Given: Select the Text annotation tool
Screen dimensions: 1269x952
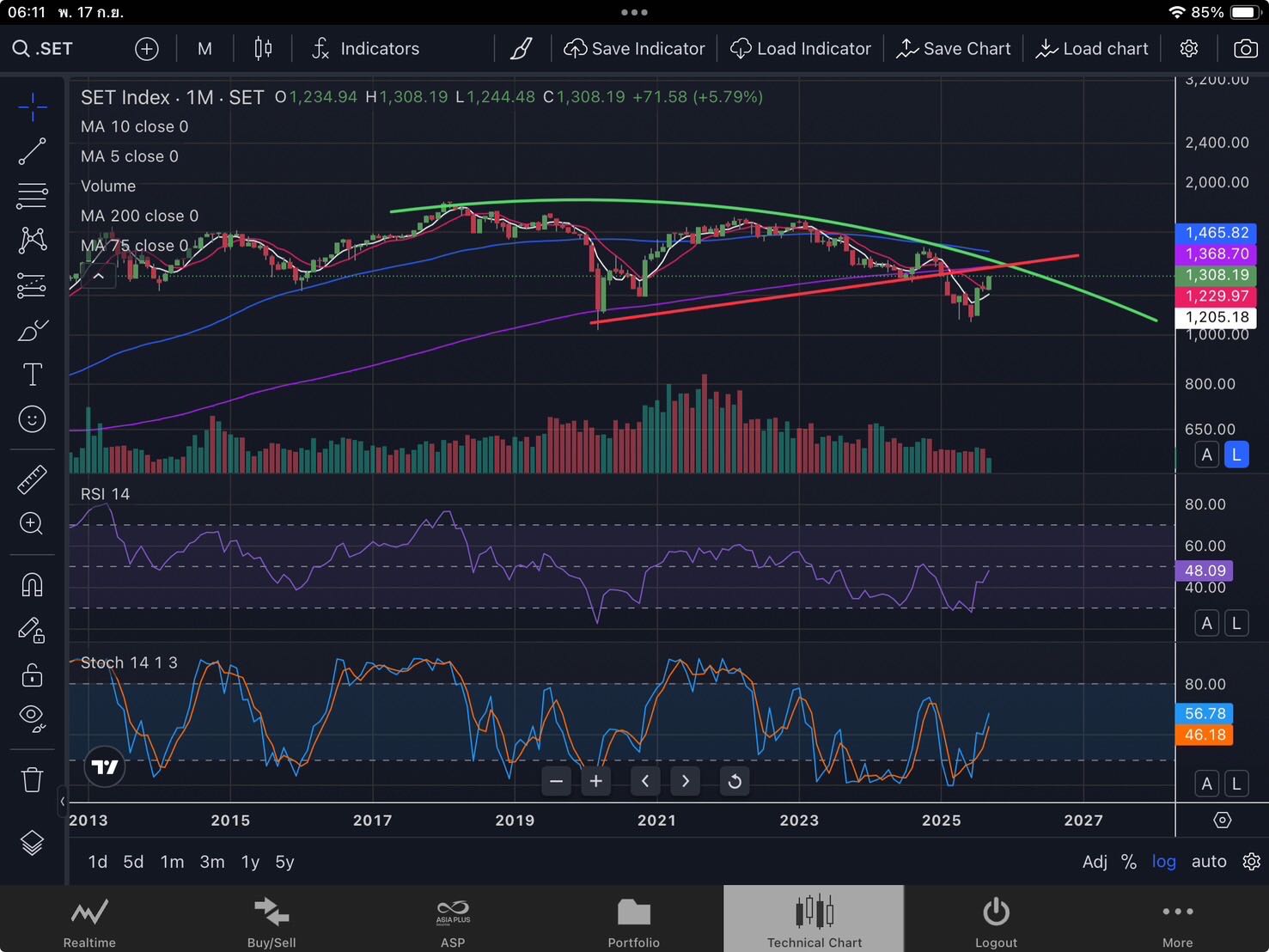Looking at the screenshot, I should coord(32,375).
